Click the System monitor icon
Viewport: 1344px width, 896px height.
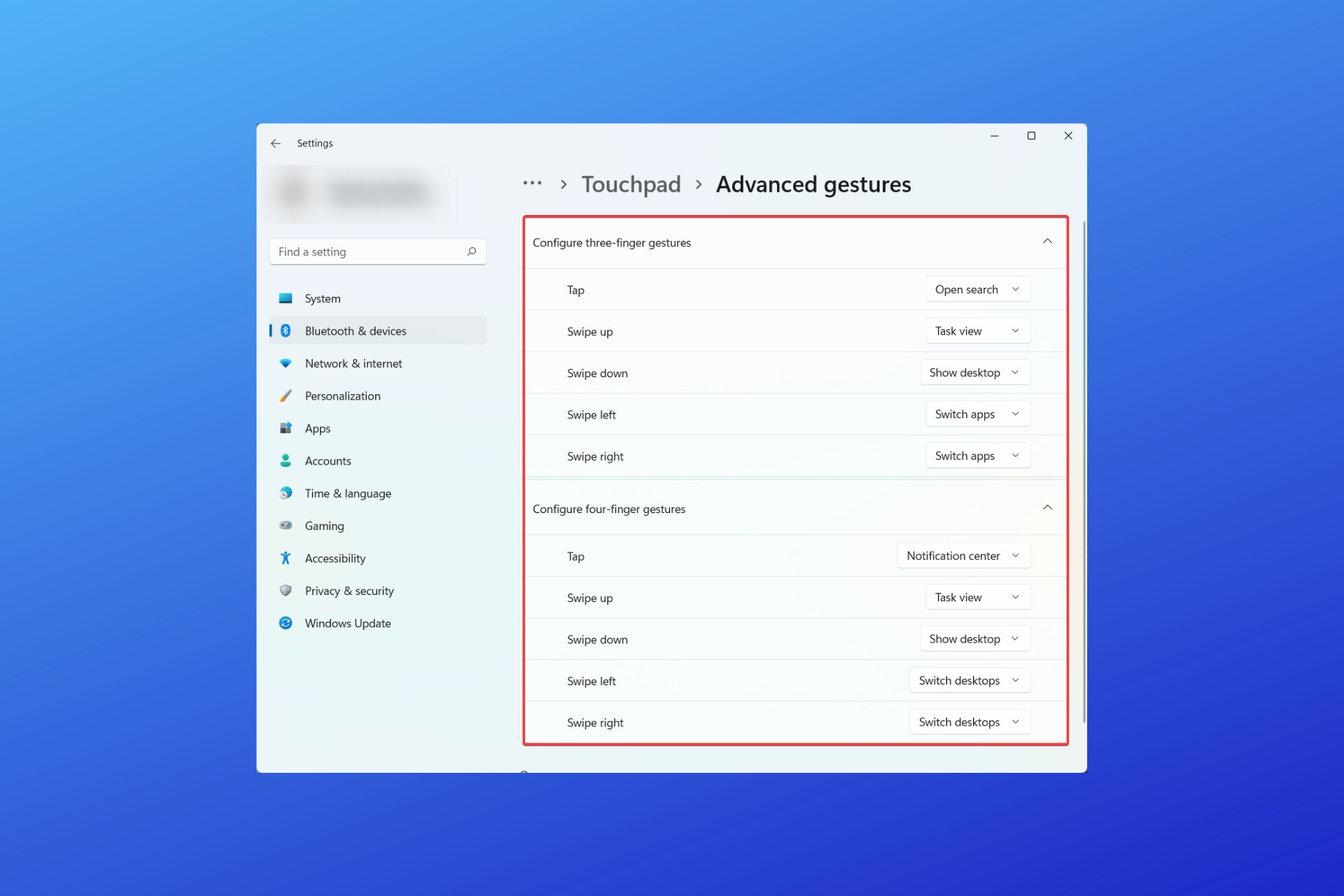[x=286, y=298]
